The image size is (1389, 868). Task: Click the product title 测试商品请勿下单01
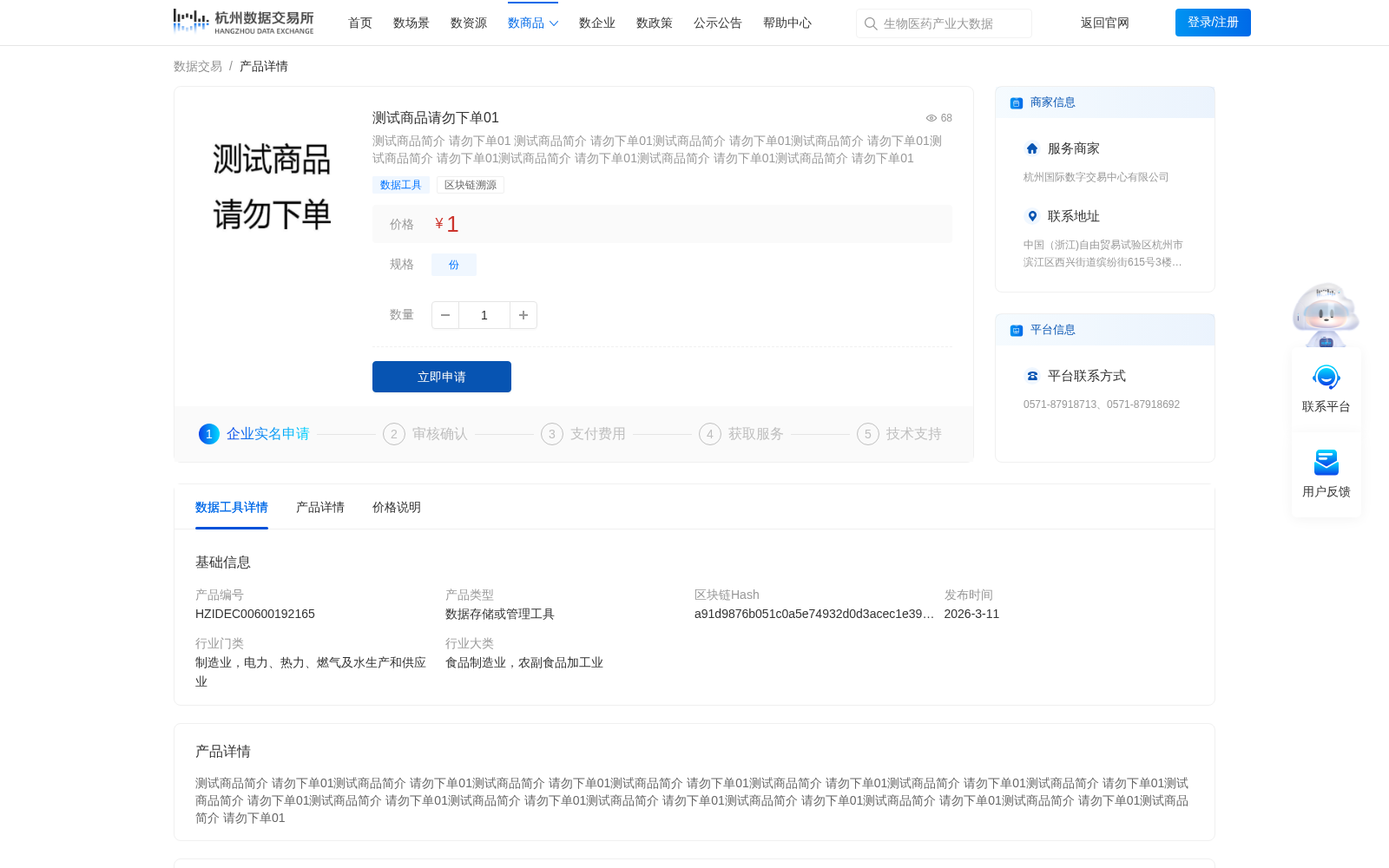click(436, 118)
